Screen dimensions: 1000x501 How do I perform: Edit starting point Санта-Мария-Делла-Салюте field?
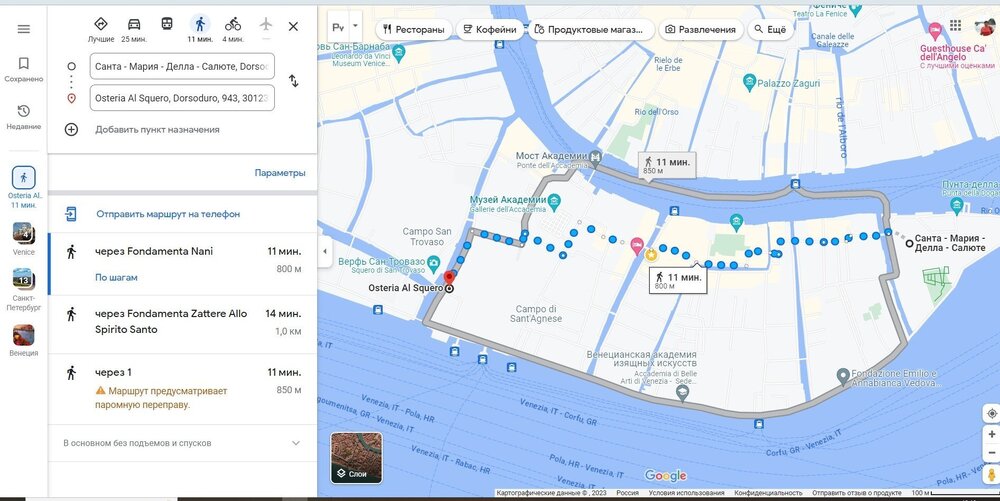point(182,66)
